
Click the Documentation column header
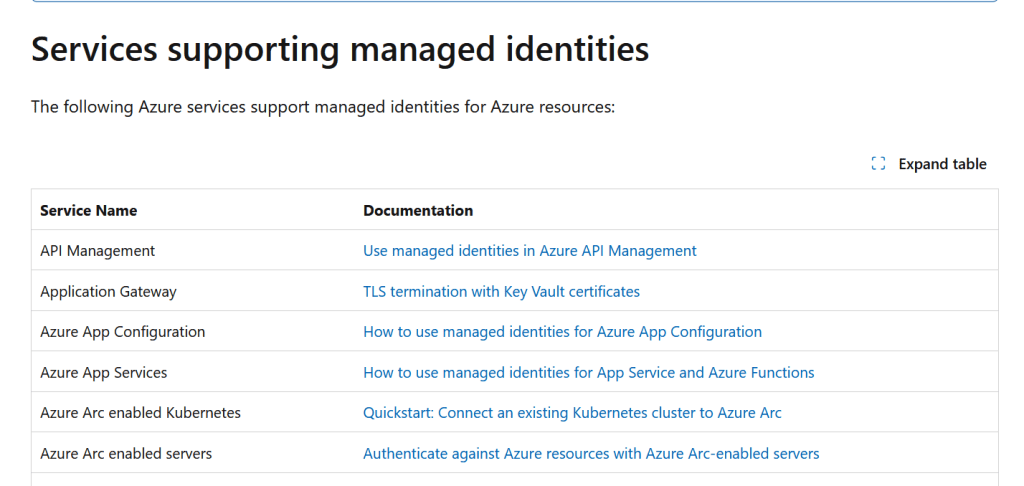[x=418, y=210]
